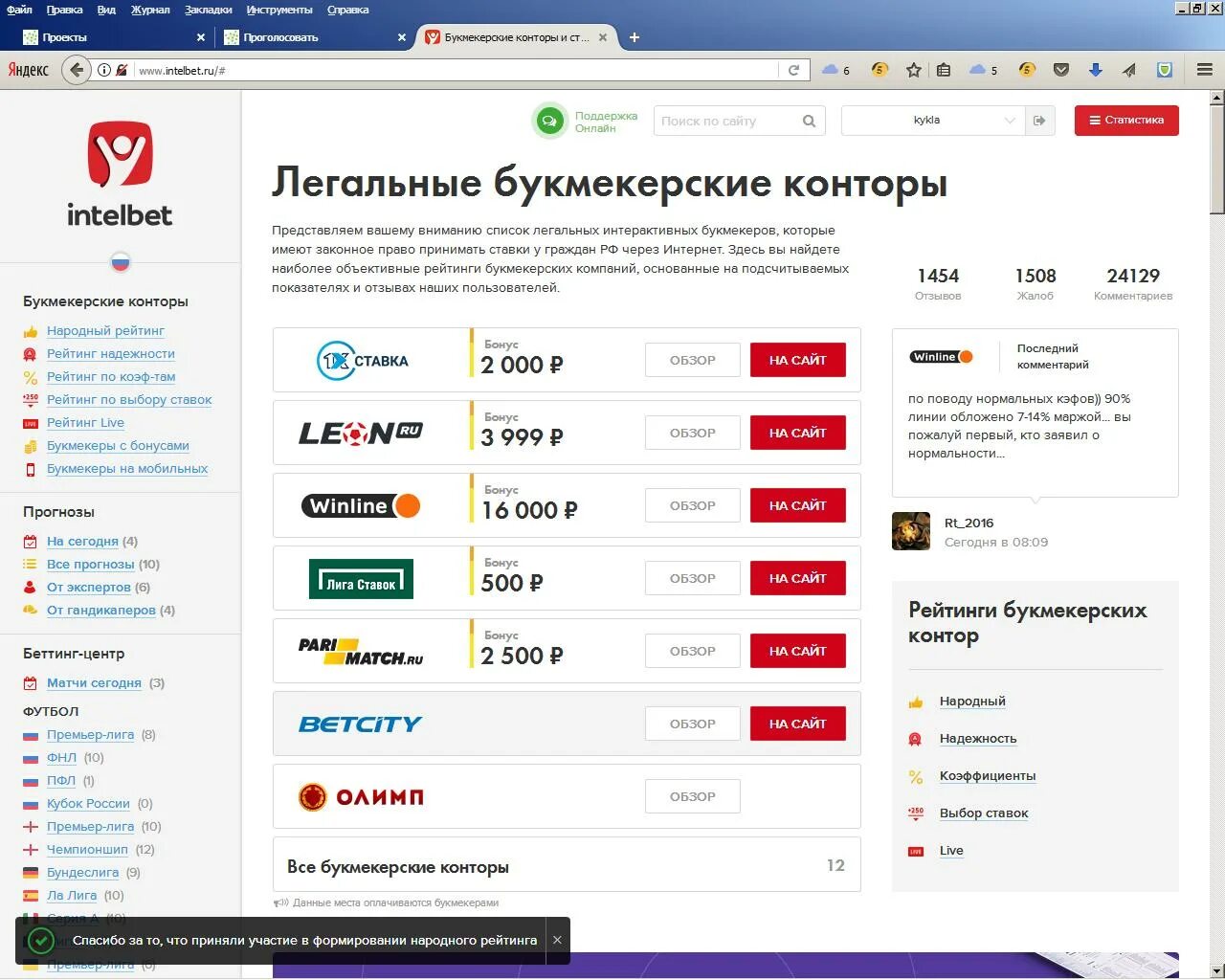
Task: Open Выбор ставок link in right panel
Action: pos(984,813)
